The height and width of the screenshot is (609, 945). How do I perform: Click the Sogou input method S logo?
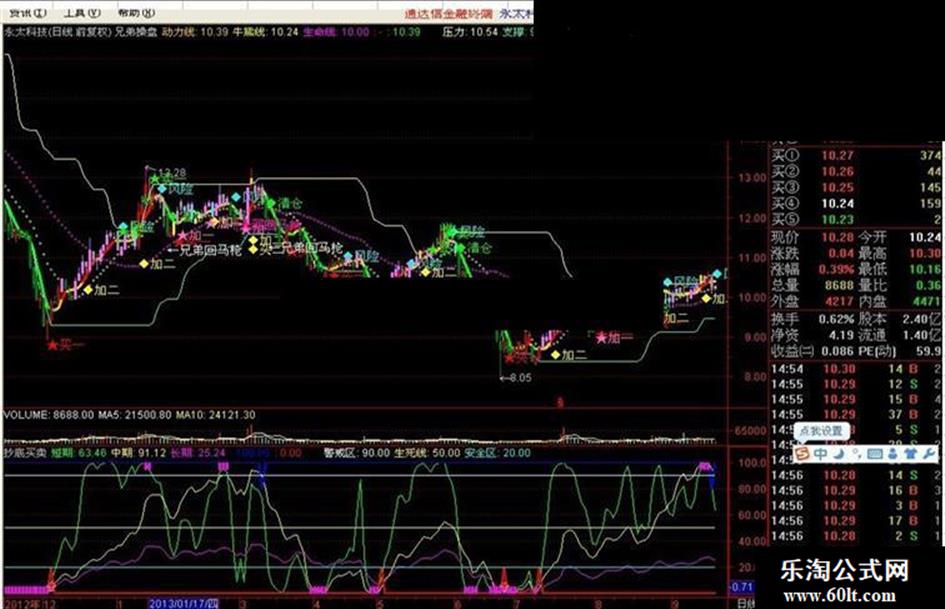(802, 453)
